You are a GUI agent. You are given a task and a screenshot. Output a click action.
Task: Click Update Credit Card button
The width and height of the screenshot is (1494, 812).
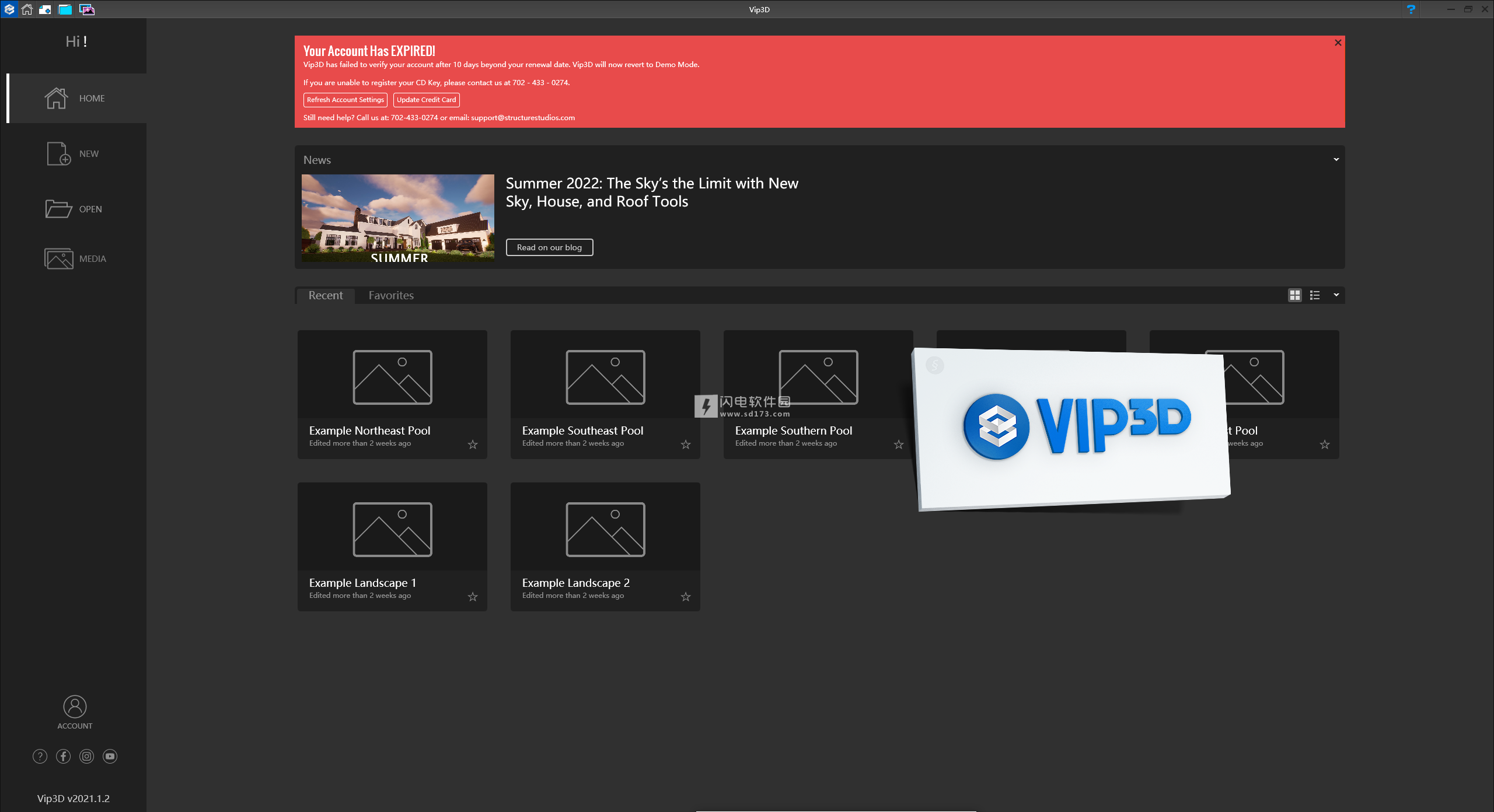(426, 100)
